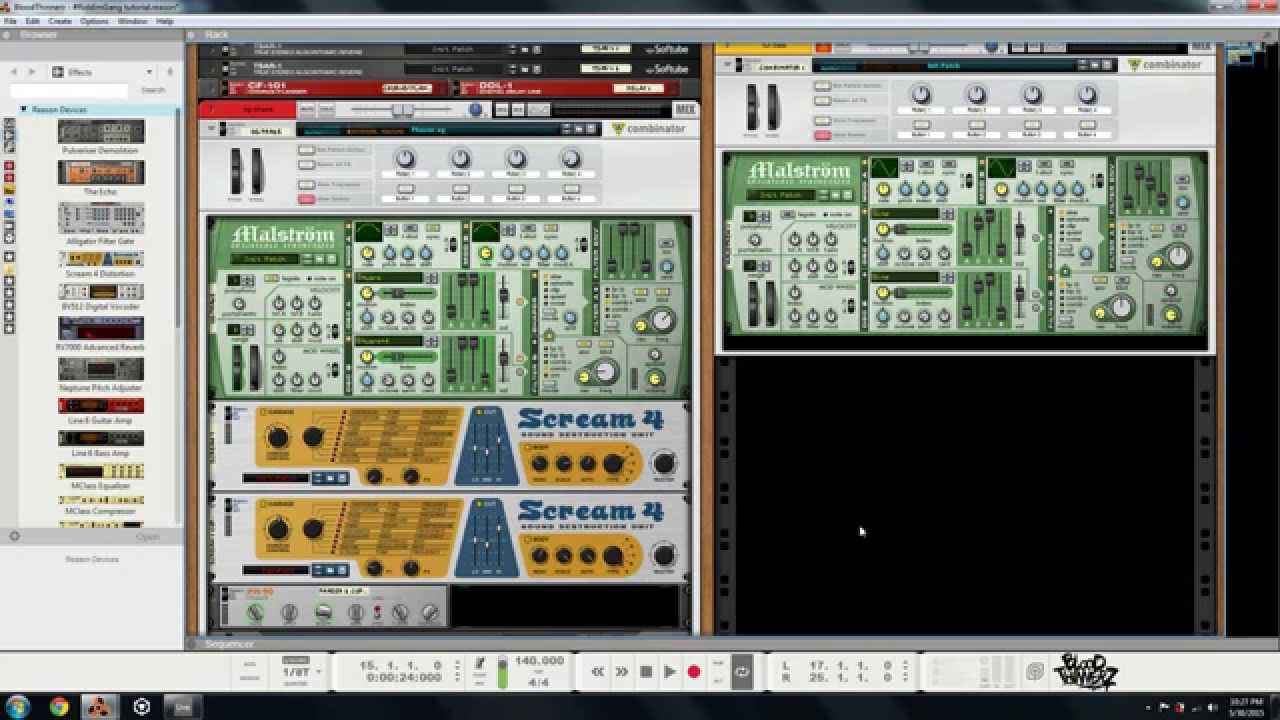The width and height of the screenshot is (1280, 720).
Task: Click the mix channel level fader
Action: 402,110
